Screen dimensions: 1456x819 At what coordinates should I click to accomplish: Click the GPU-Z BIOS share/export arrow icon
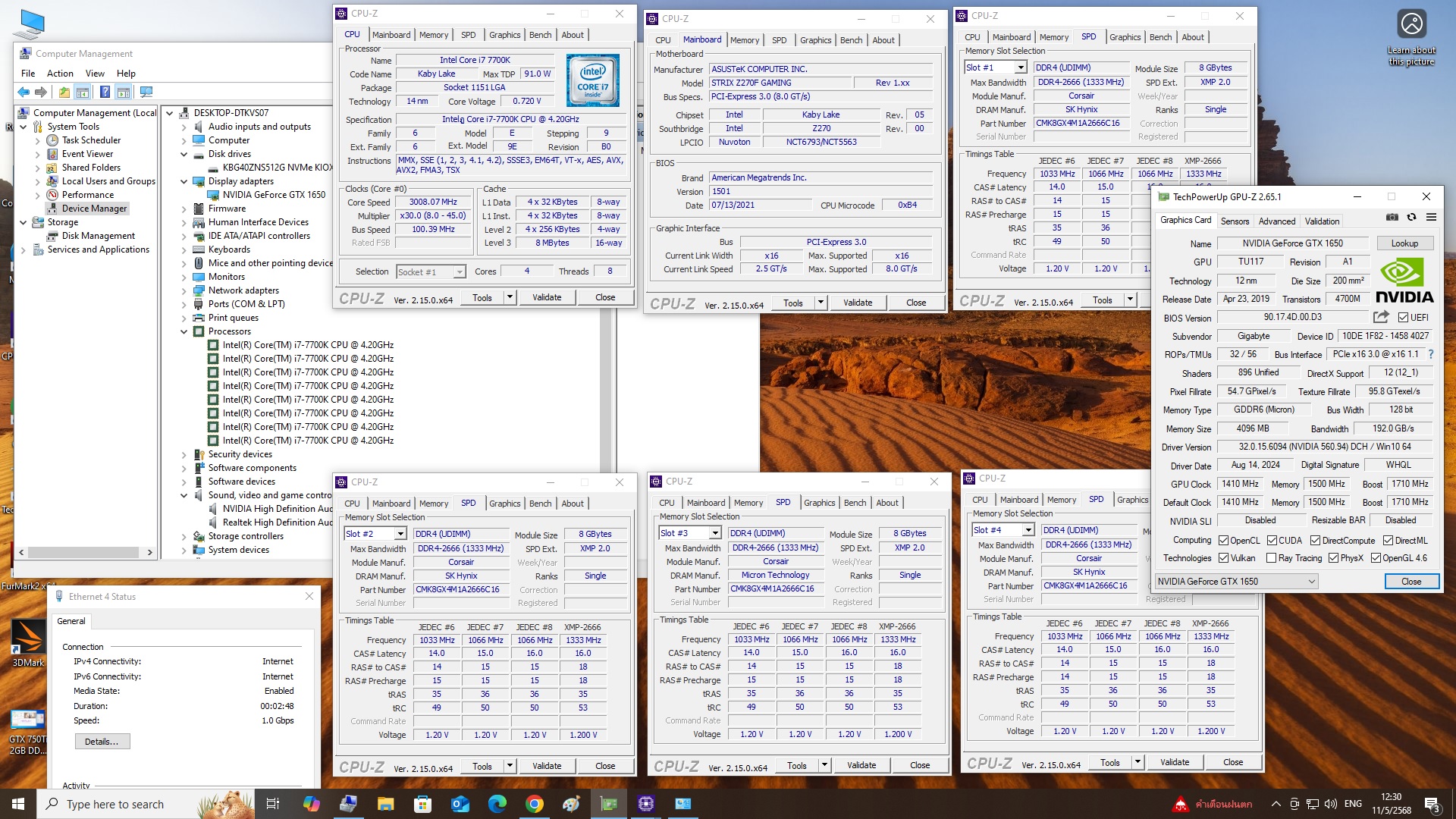1381,317
